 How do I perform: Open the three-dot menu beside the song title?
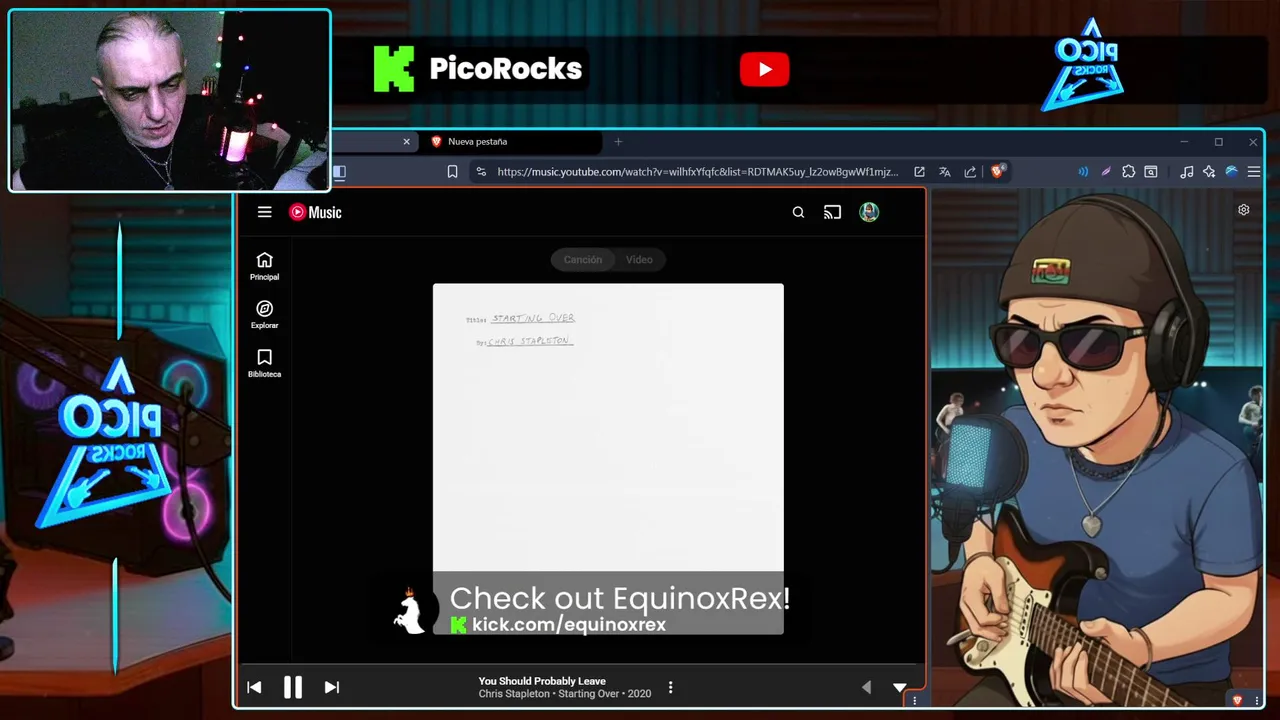(x=670, y=687)
